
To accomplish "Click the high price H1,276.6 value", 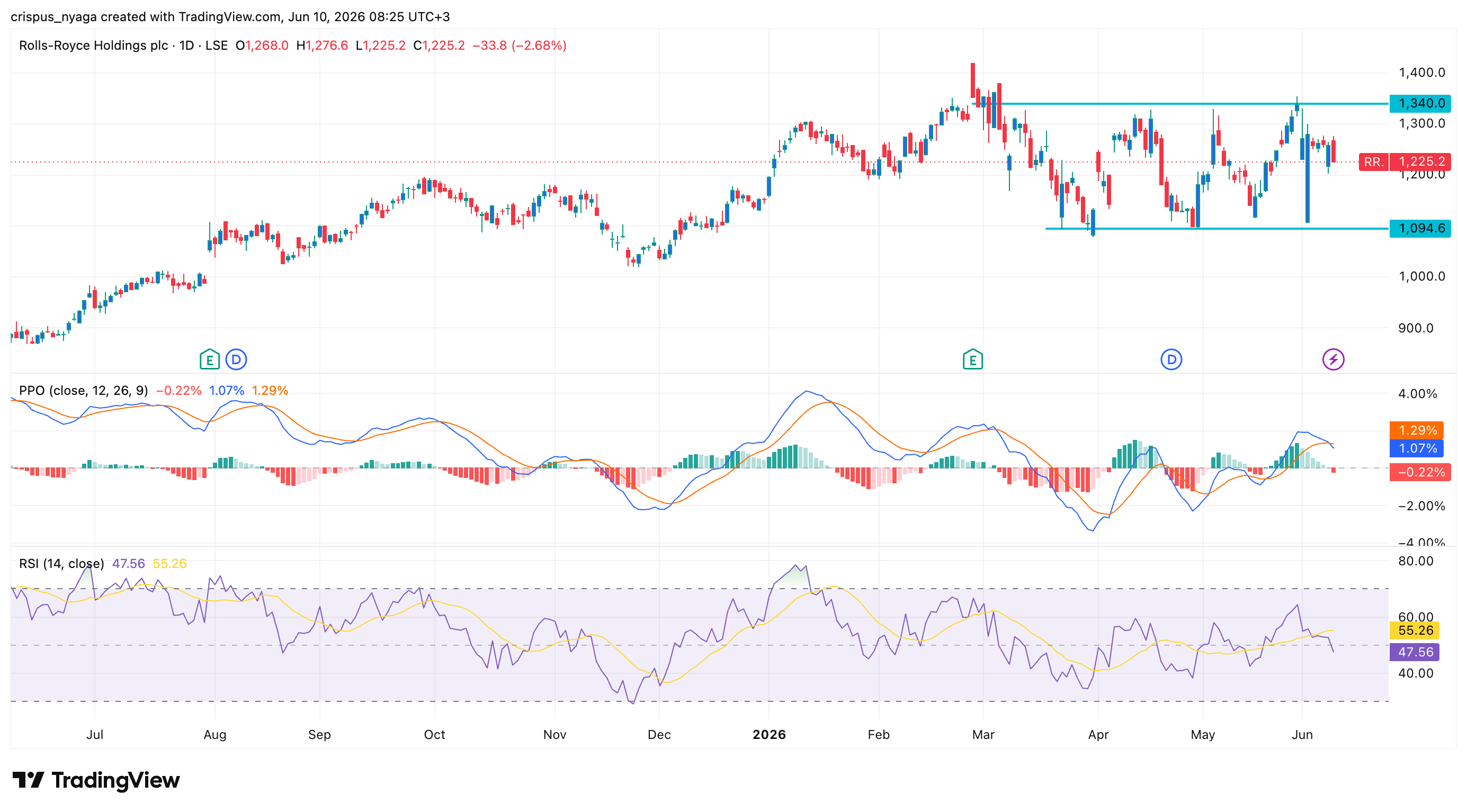I will pos(322,45).
